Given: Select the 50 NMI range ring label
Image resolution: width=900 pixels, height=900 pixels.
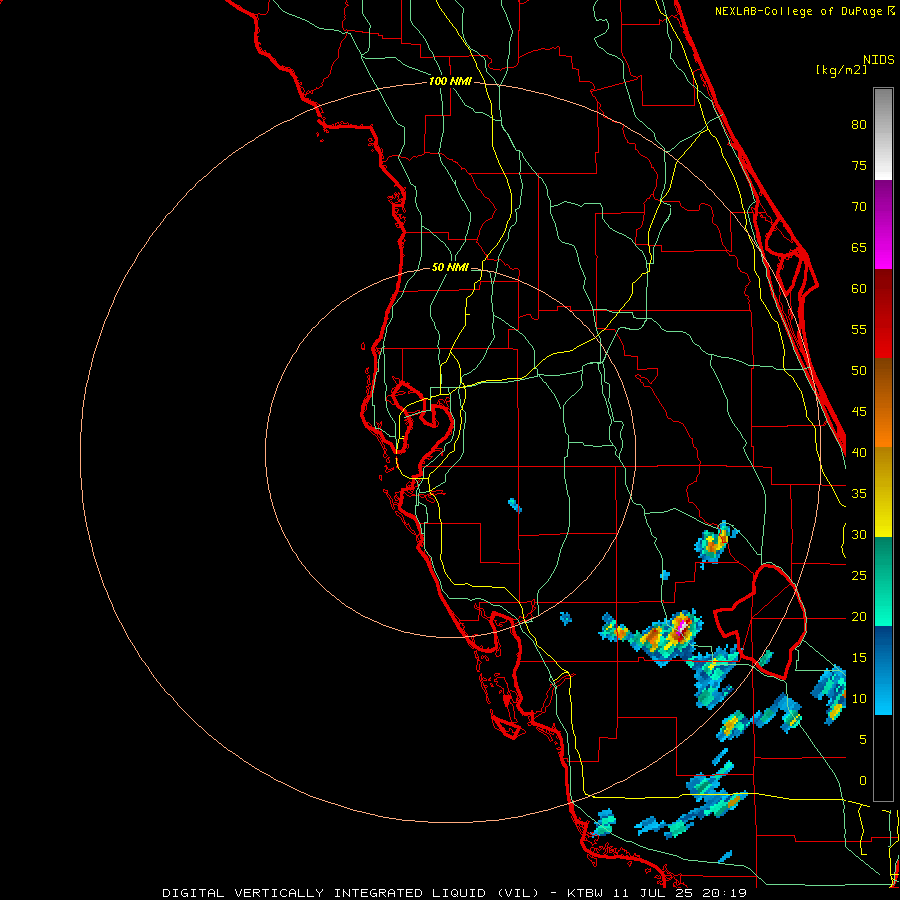Looking at the screenshot, I should pyautogui.click(x=450, y=267).
